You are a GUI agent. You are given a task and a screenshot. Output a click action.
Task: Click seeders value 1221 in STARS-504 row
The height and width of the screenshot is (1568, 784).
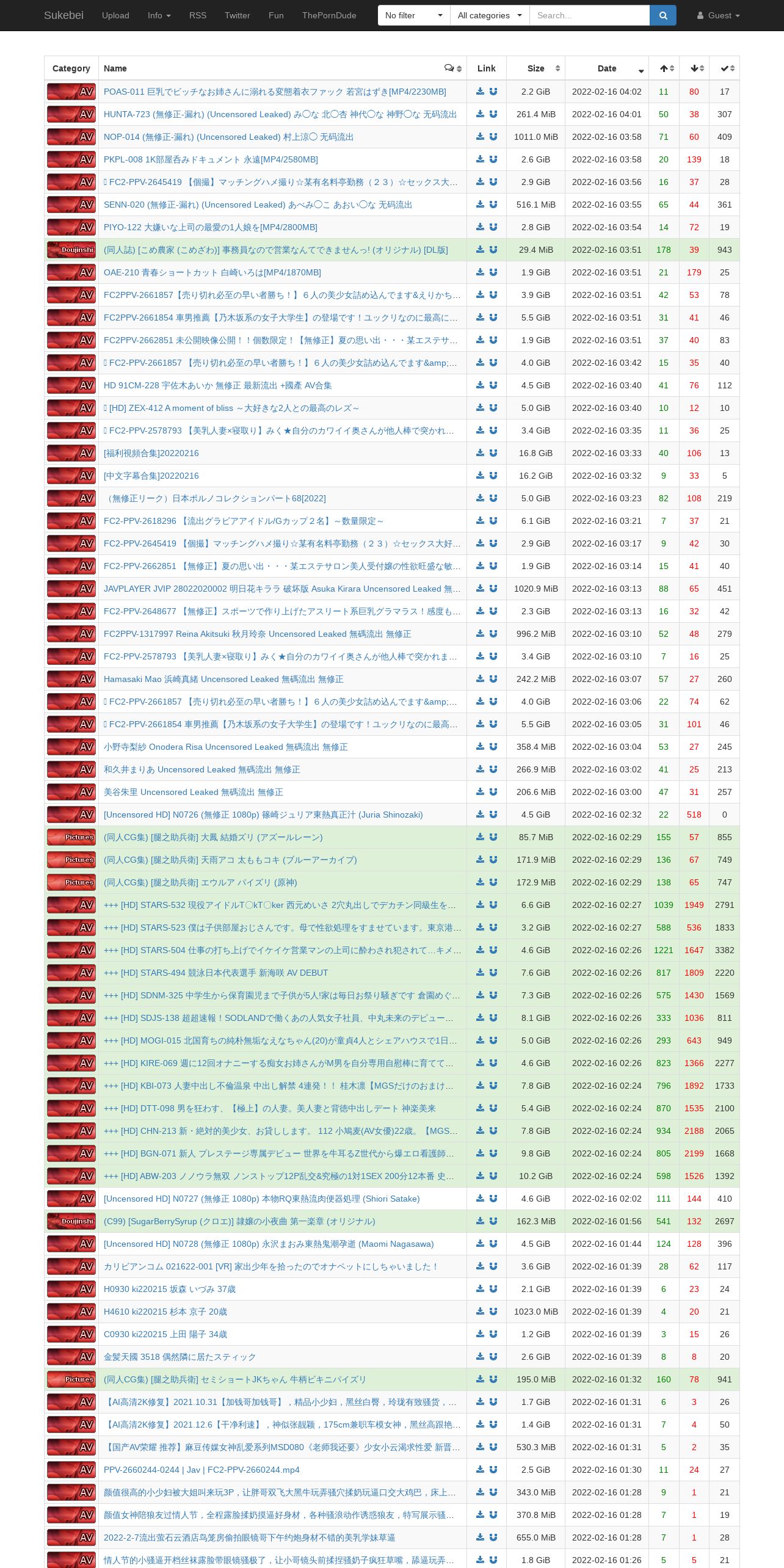(x=664, y=950)
